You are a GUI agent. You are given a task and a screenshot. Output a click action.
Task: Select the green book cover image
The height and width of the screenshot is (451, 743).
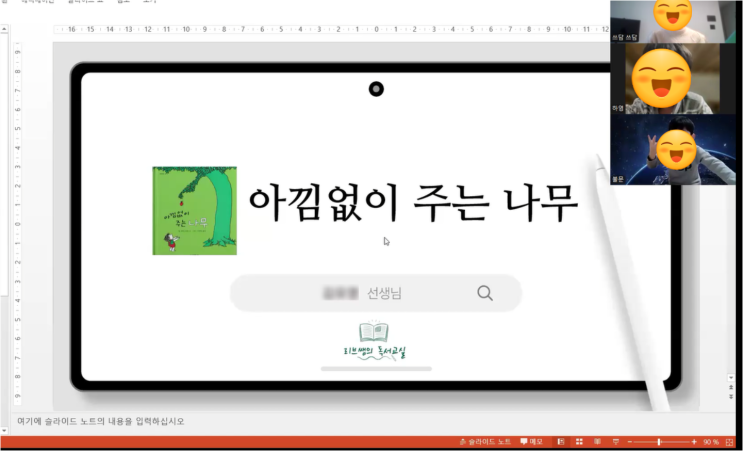[x=194, y=210]
